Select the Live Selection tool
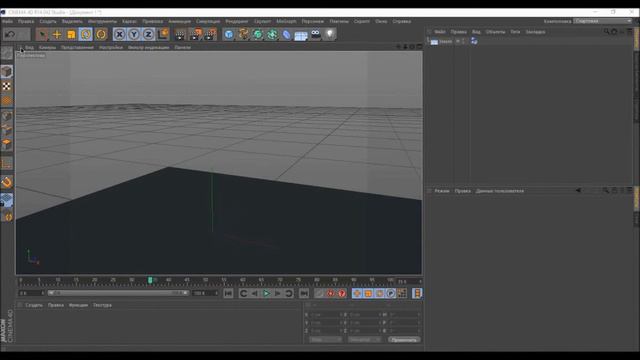640x360 pixels. pyautogui.click(x=42, y=34)
